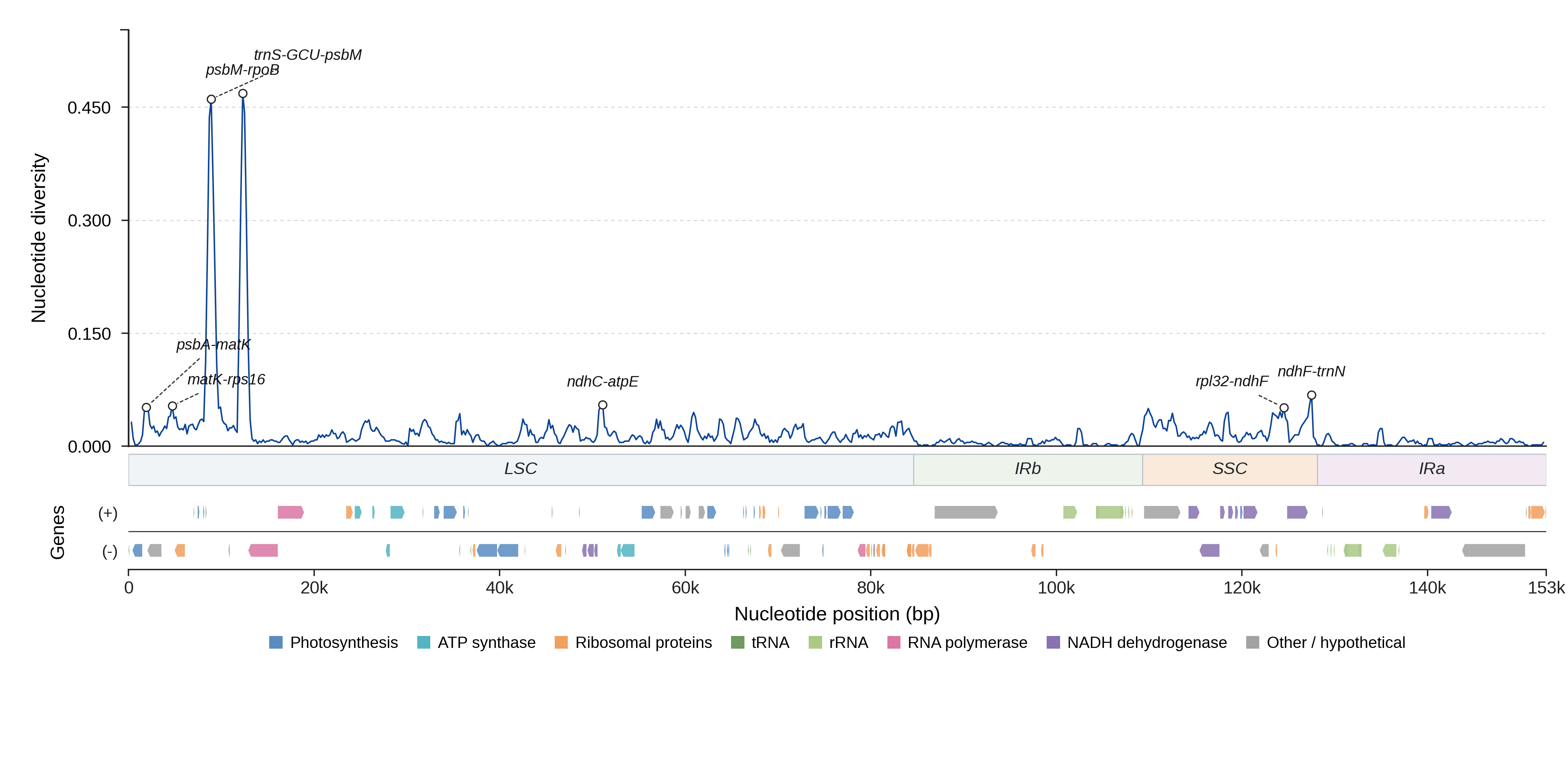This screenshot has height=763, width=1568.
Task: Click the 140k x-axis tick label
Action: point(1427,588)
